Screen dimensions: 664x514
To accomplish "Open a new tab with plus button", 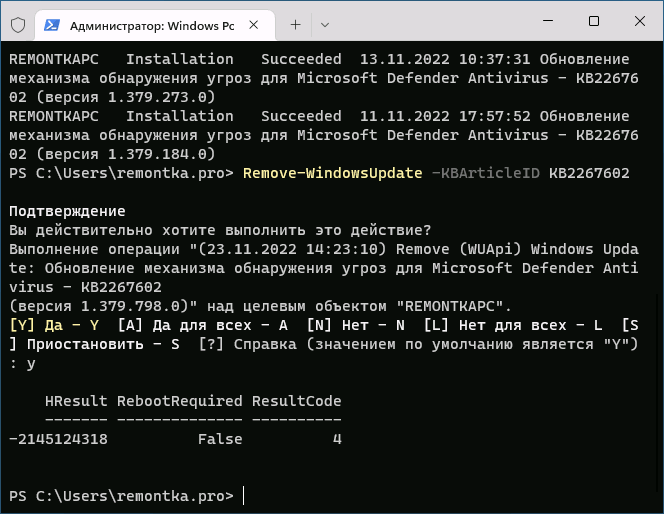I will [x=296, y=25].
